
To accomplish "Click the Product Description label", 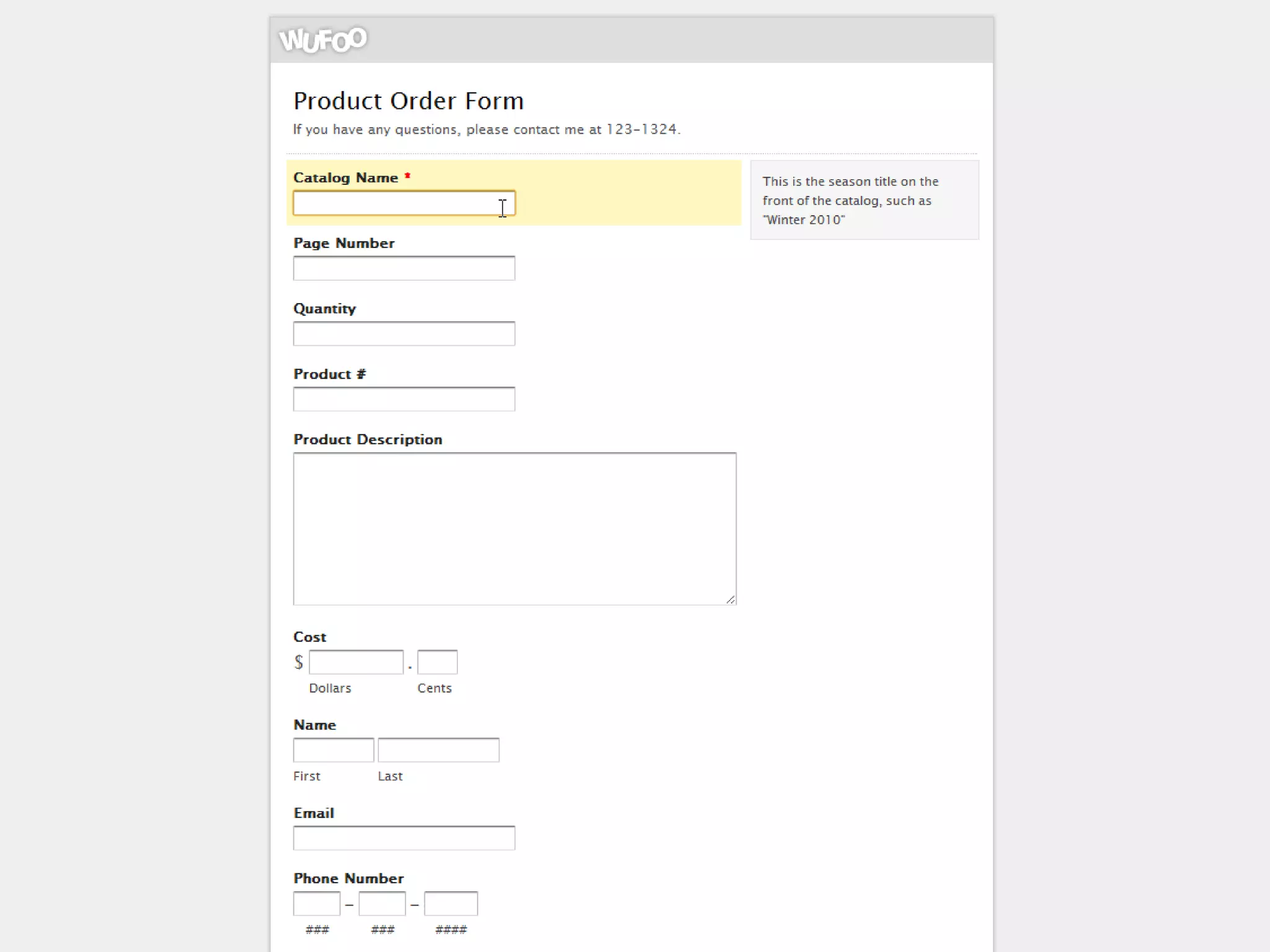I will point(367,439).
